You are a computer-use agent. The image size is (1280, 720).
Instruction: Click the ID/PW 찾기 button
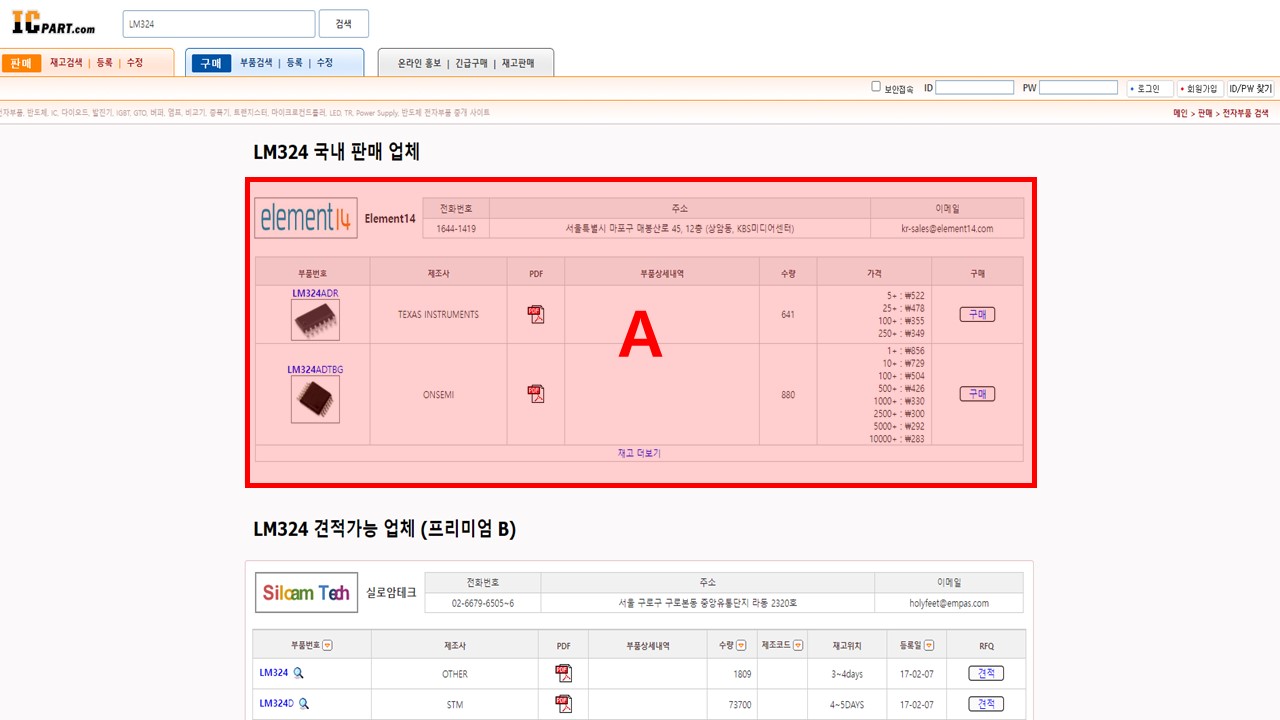1251,88
